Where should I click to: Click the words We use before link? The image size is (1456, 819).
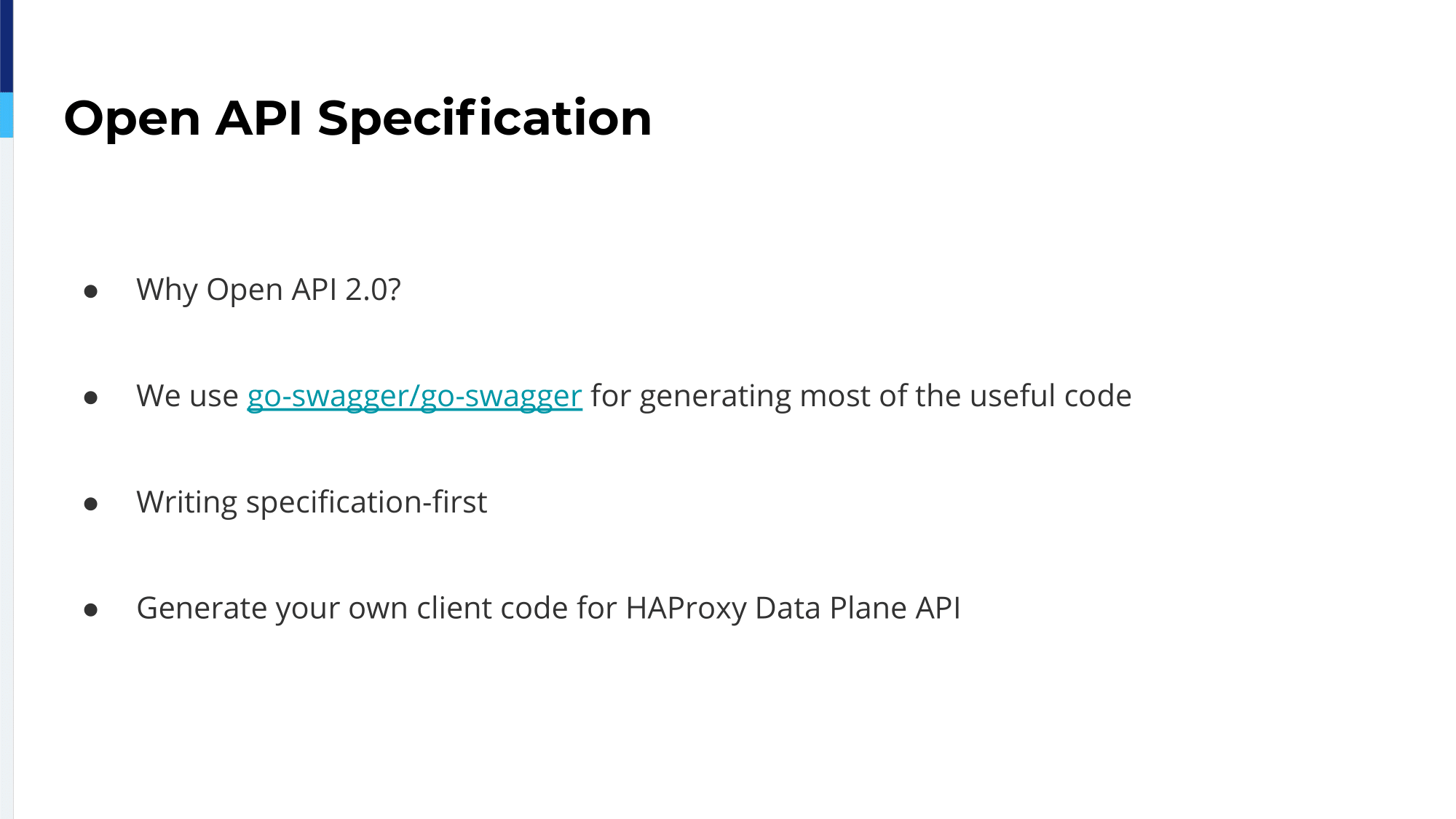[187, 397]
